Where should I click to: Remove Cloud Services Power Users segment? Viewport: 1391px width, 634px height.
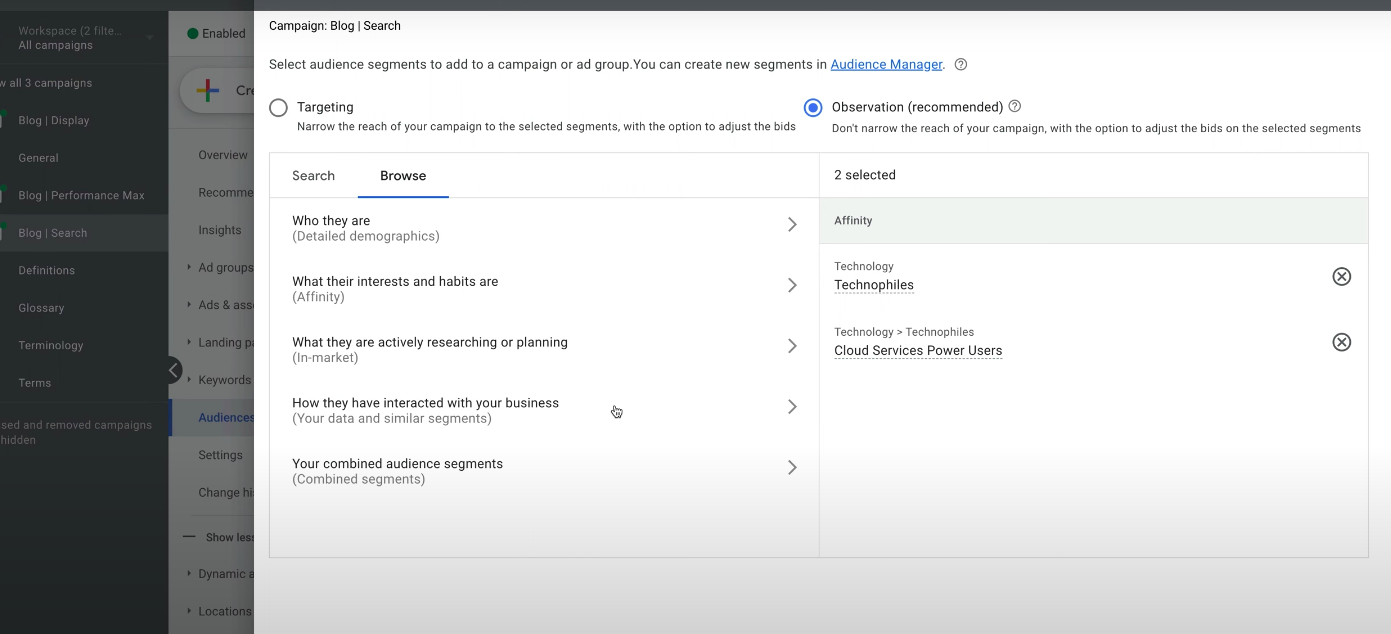point(1341,342)
